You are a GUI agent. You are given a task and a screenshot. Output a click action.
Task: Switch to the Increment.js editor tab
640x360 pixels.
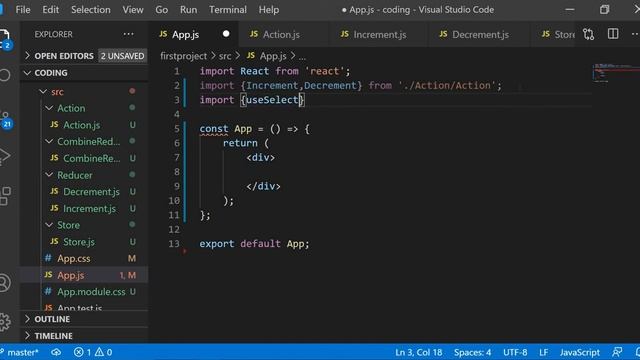coord(378,34)
